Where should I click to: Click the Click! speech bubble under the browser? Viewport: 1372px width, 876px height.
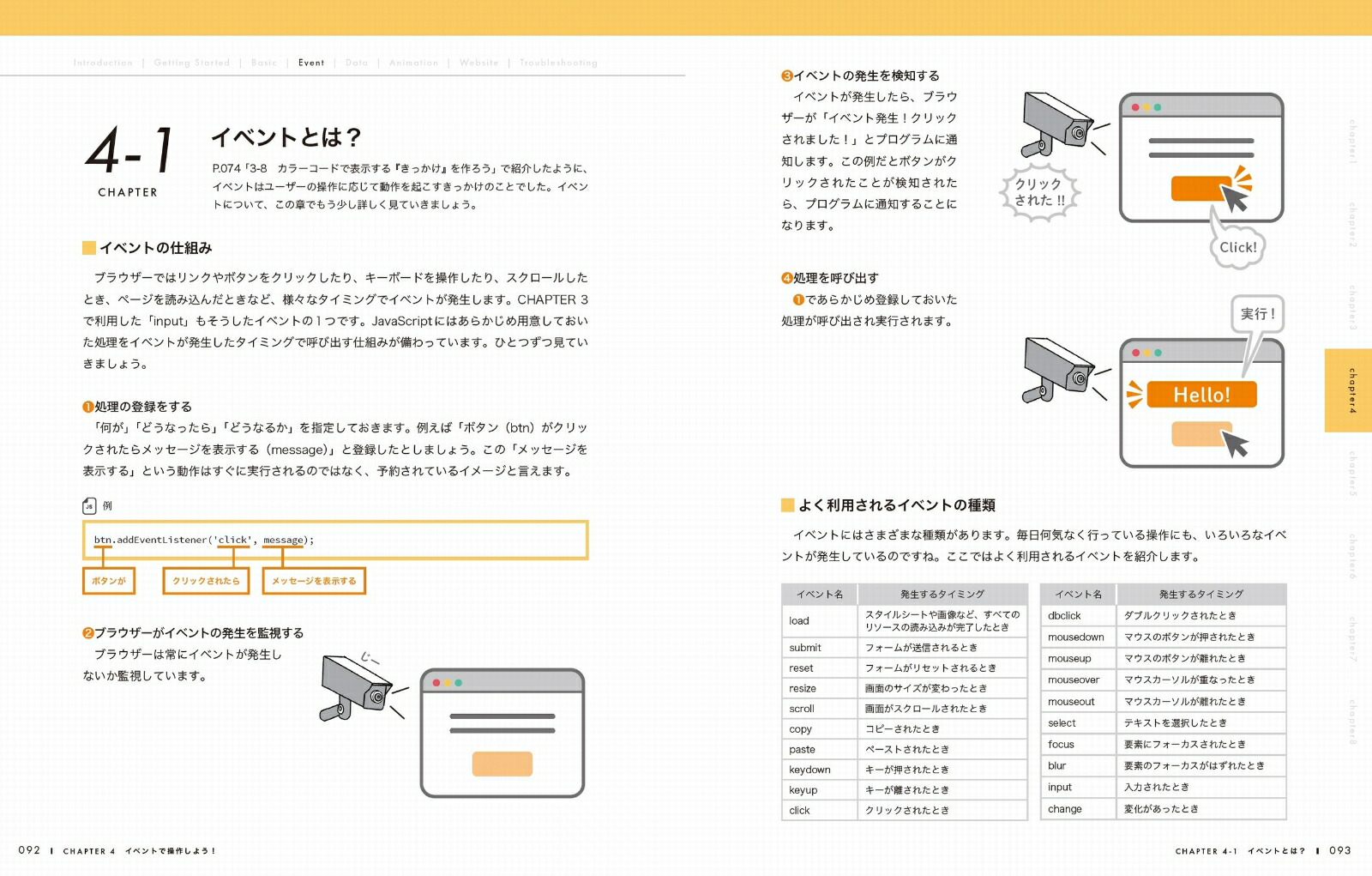tap(1237, 247)
